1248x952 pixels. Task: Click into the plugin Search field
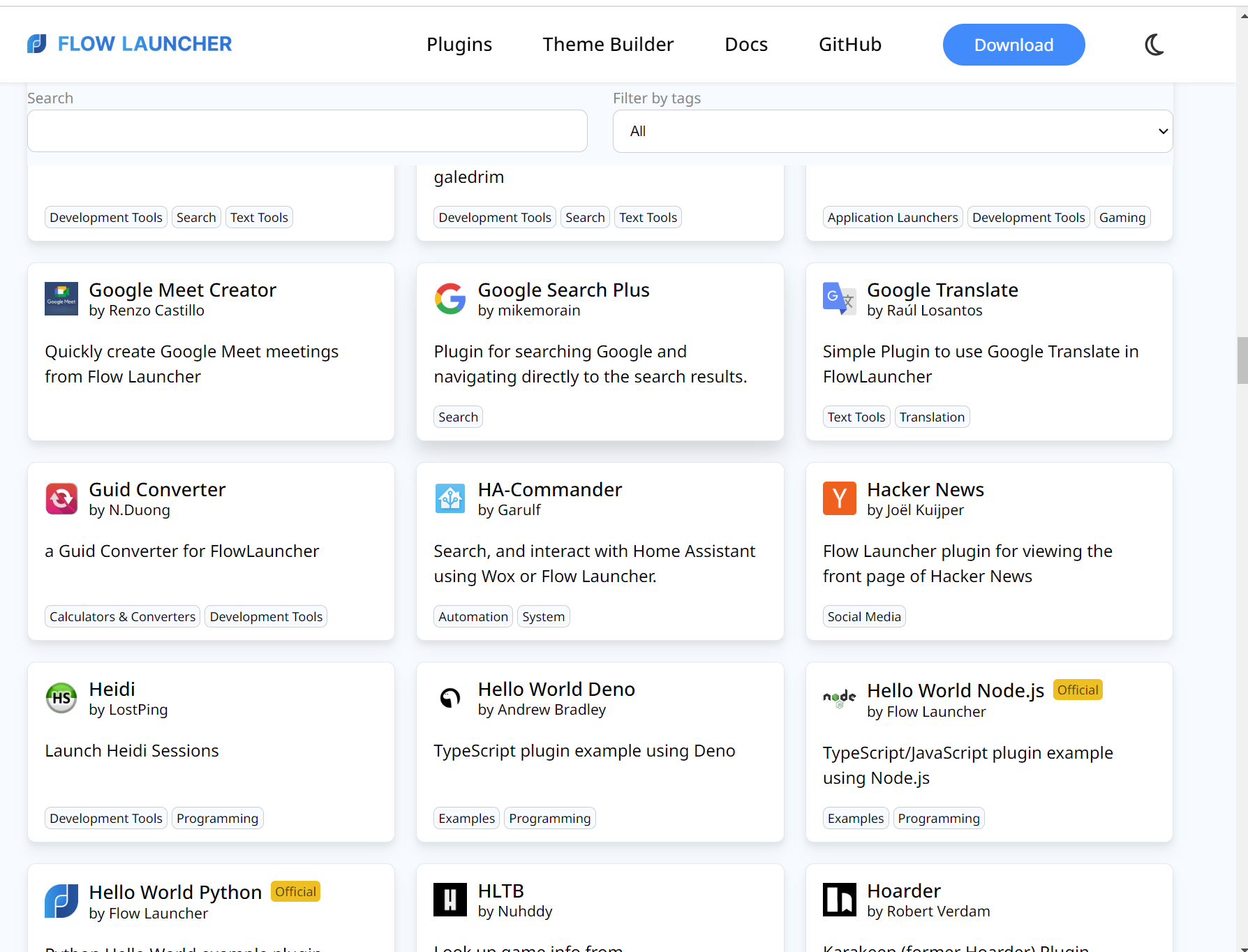pyautogui.click(x=307, y=131)
